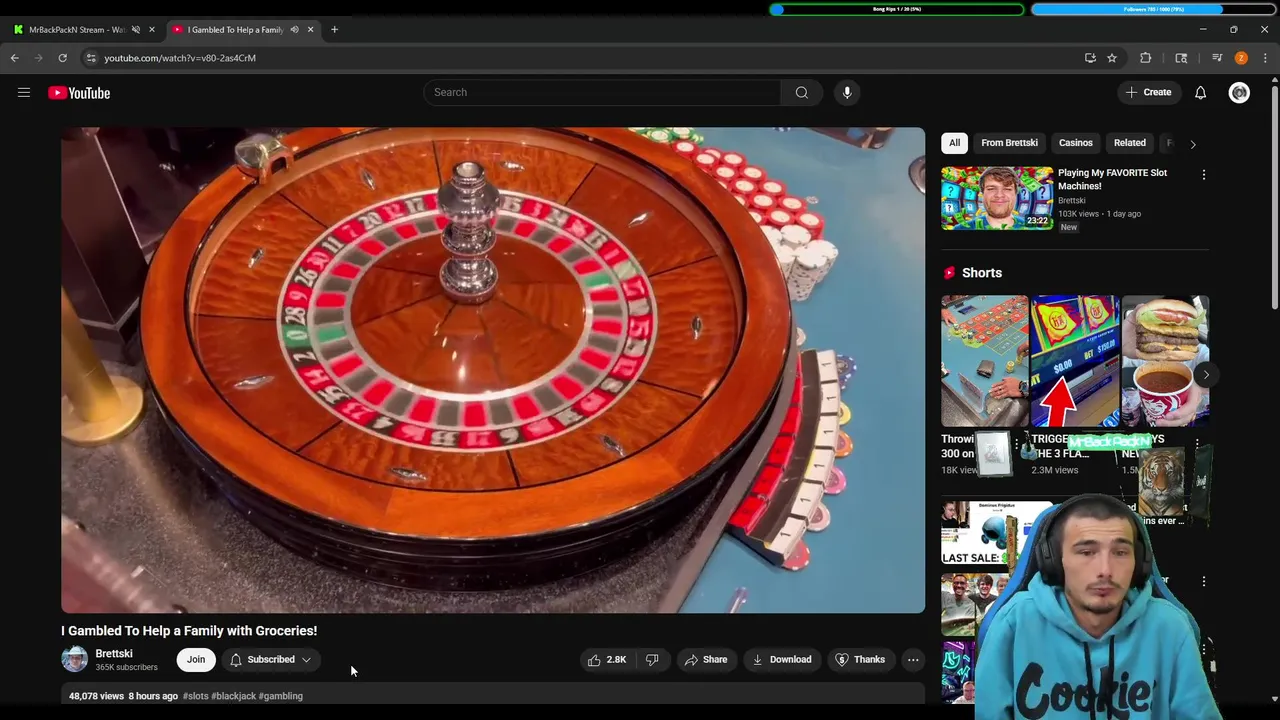The image size is (1280, 720).
Task: Open the #gambling hashtag link
Action: tap(281, 696)
